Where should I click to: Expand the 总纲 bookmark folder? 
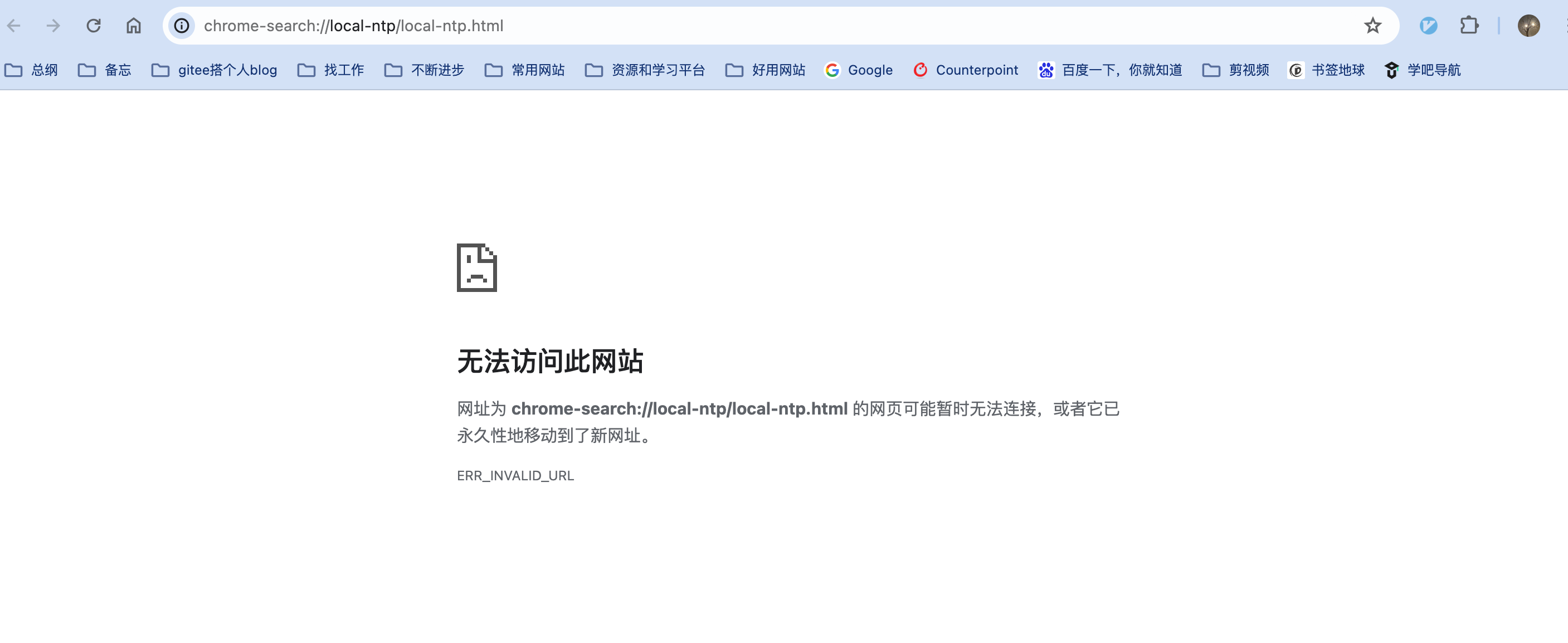tap(32, 70)
